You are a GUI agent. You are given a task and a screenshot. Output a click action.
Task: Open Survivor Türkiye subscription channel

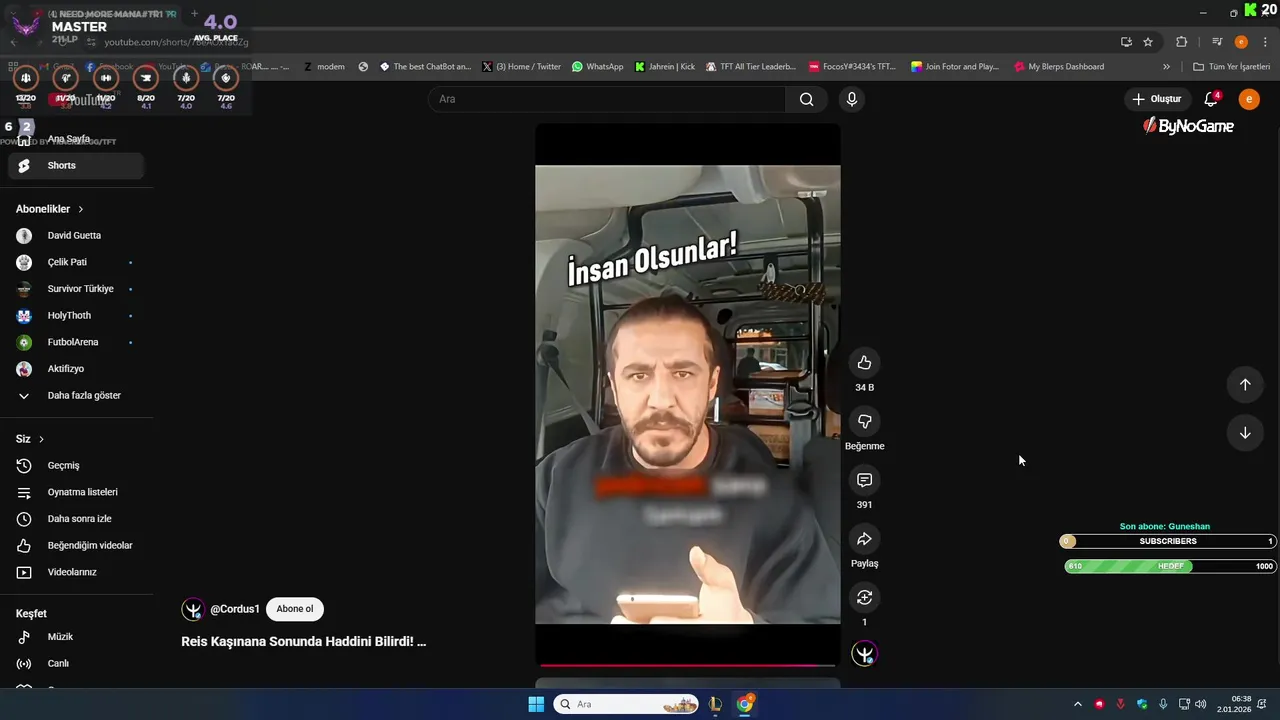click(x=76, y=289)
